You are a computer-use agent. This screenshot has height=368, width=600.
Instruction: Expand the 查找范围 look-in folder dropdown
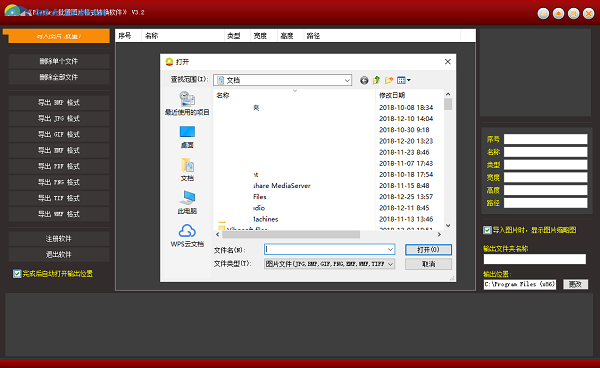[x=347, y=80]
